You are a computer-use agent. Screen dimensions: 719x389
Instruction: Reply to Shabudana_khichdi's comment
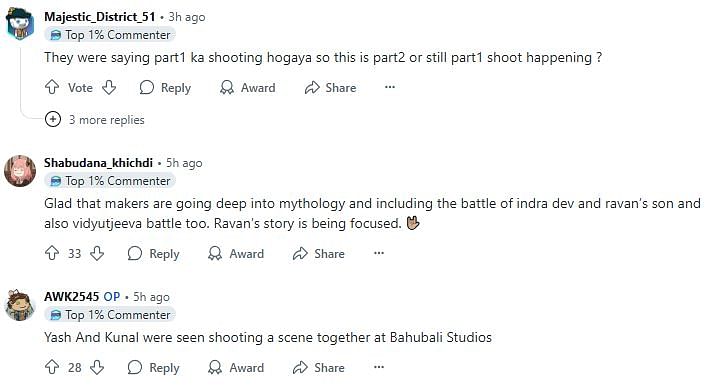(x=154, y=253)
